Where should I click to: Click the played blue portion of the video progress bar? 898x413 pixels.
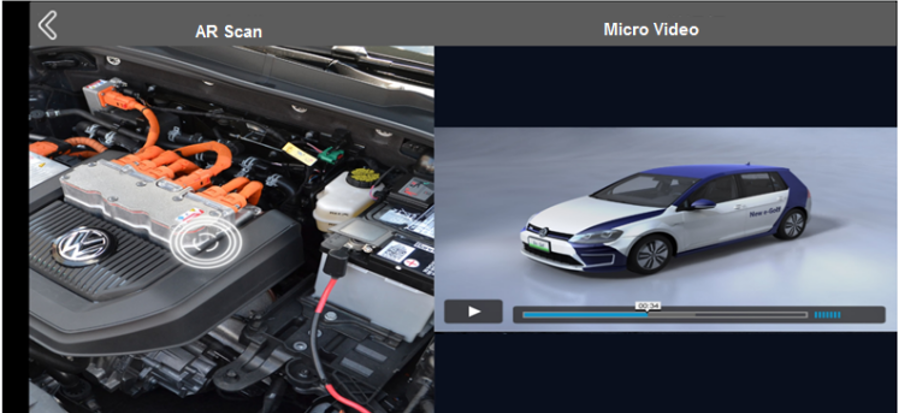point(580,314)
